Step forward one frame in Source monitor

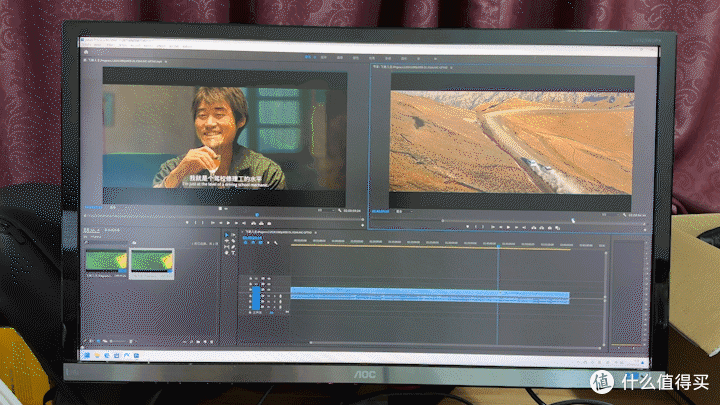click(x=236, y=223)
